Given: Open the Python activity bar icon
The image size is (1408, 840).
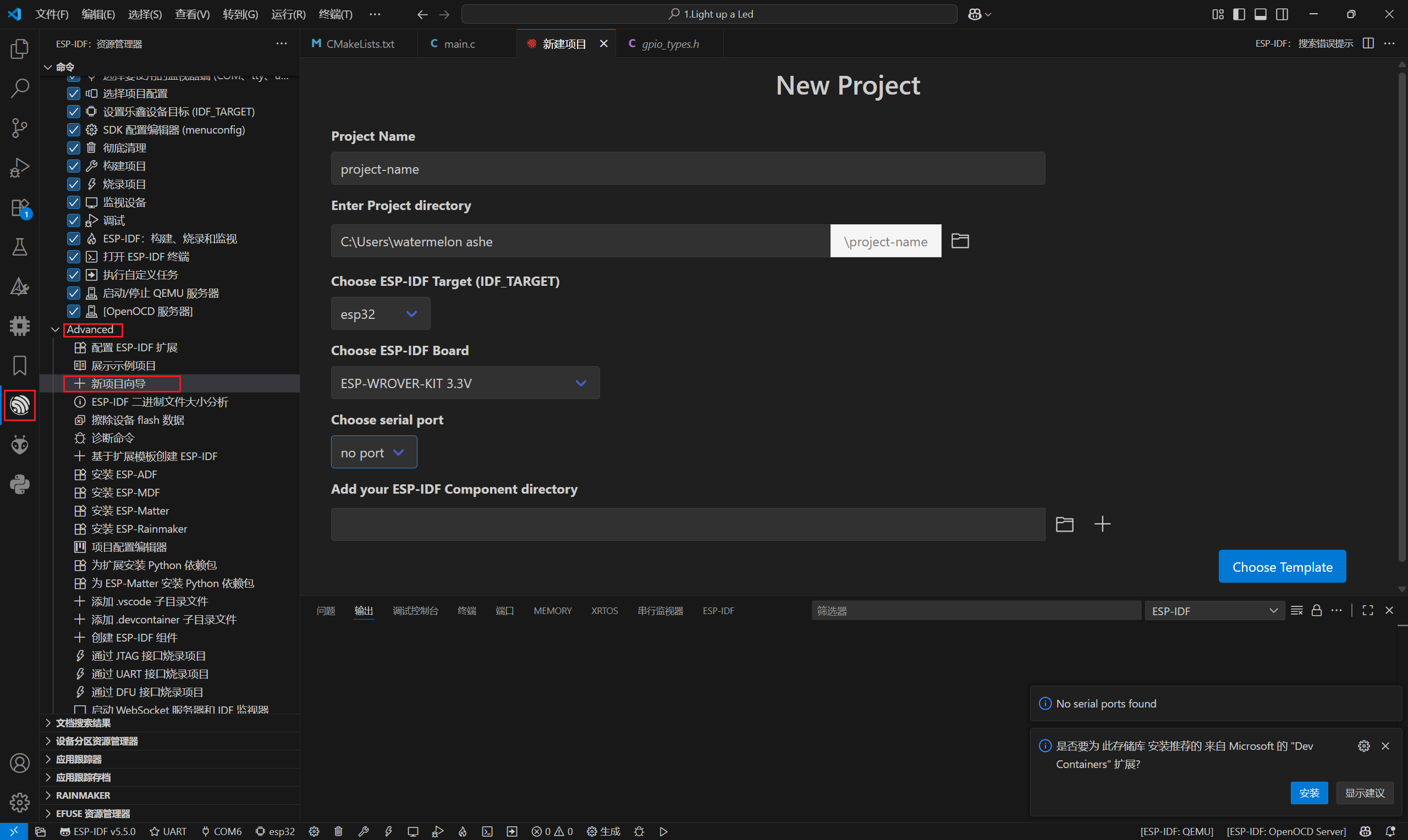Looking at the screenshot, I should click(20, 484).
